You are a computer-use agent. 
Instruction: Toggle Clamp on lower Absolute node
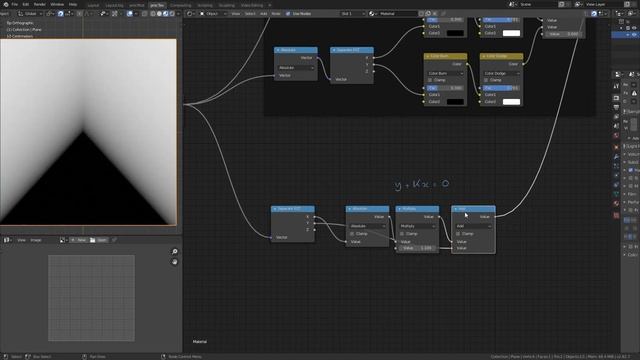(x=352, y=234)
